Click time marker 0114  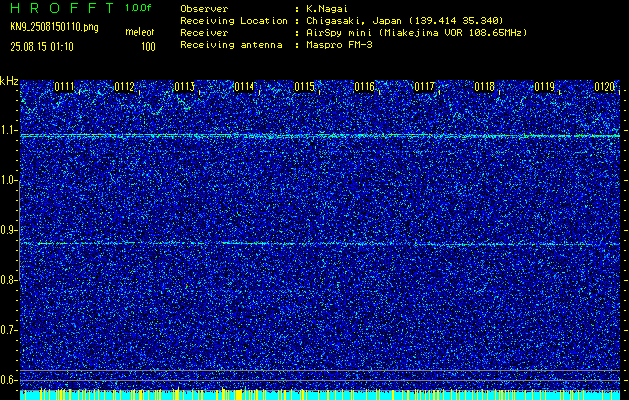(244, 87)
